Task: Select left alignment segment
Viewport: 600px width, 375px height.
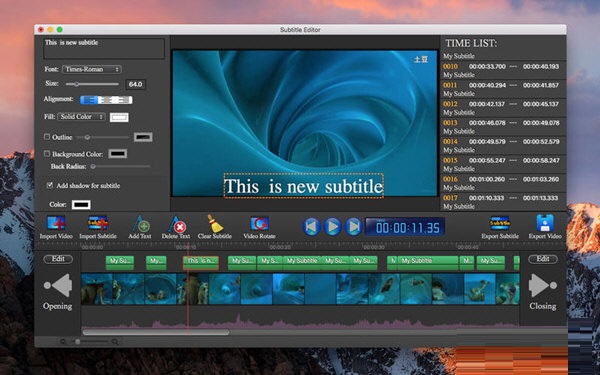Action: click(x=89, y=100)
